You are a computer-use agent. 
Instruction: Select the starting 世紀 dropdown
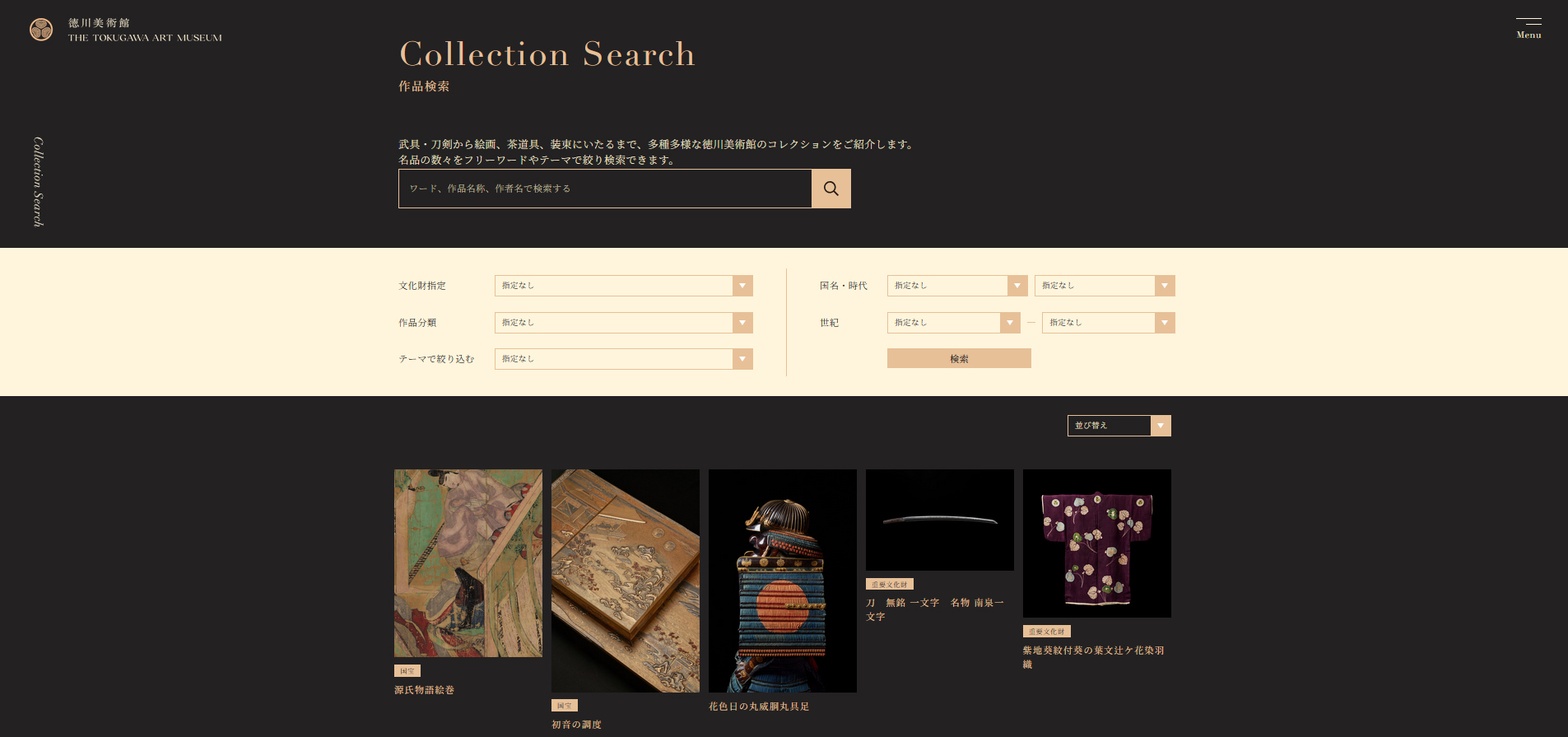[x=954, y=323]
